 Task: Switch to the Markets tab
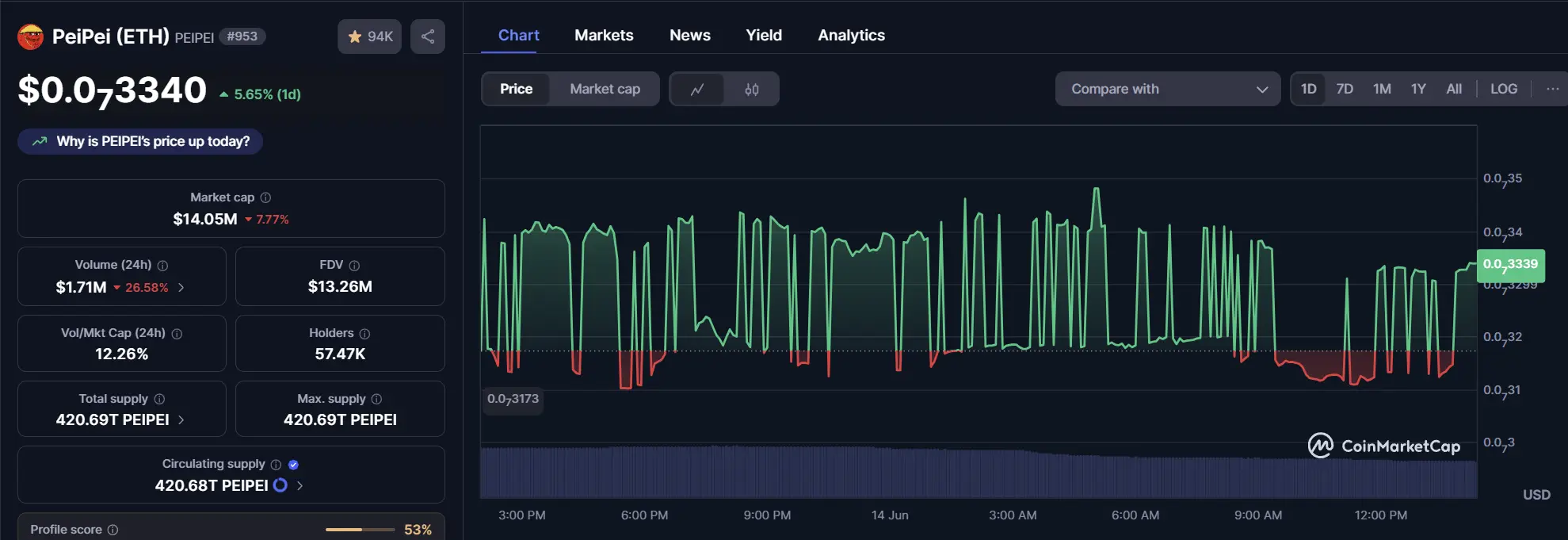point(604,35)
